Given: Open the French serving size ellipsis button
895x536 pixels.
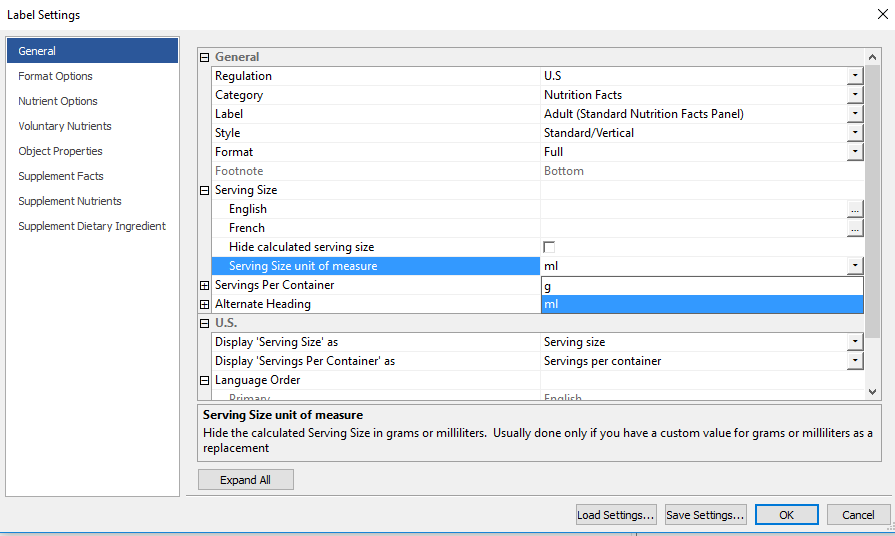Looking at the screenshot, I should [854, 229].
